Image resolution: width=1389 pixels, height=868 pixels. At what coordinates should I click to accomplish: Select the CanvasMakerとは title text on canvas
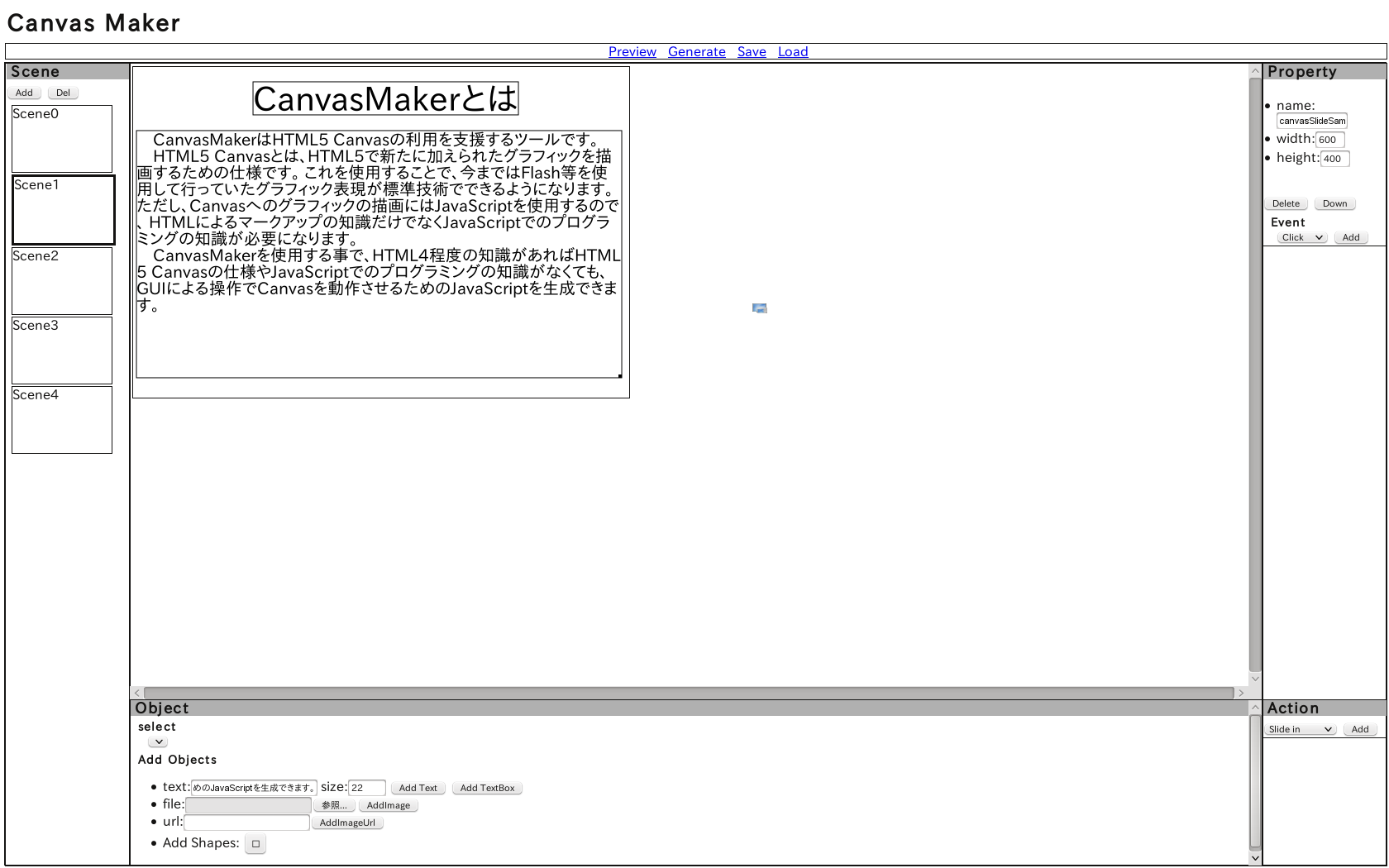pos(385,98)
